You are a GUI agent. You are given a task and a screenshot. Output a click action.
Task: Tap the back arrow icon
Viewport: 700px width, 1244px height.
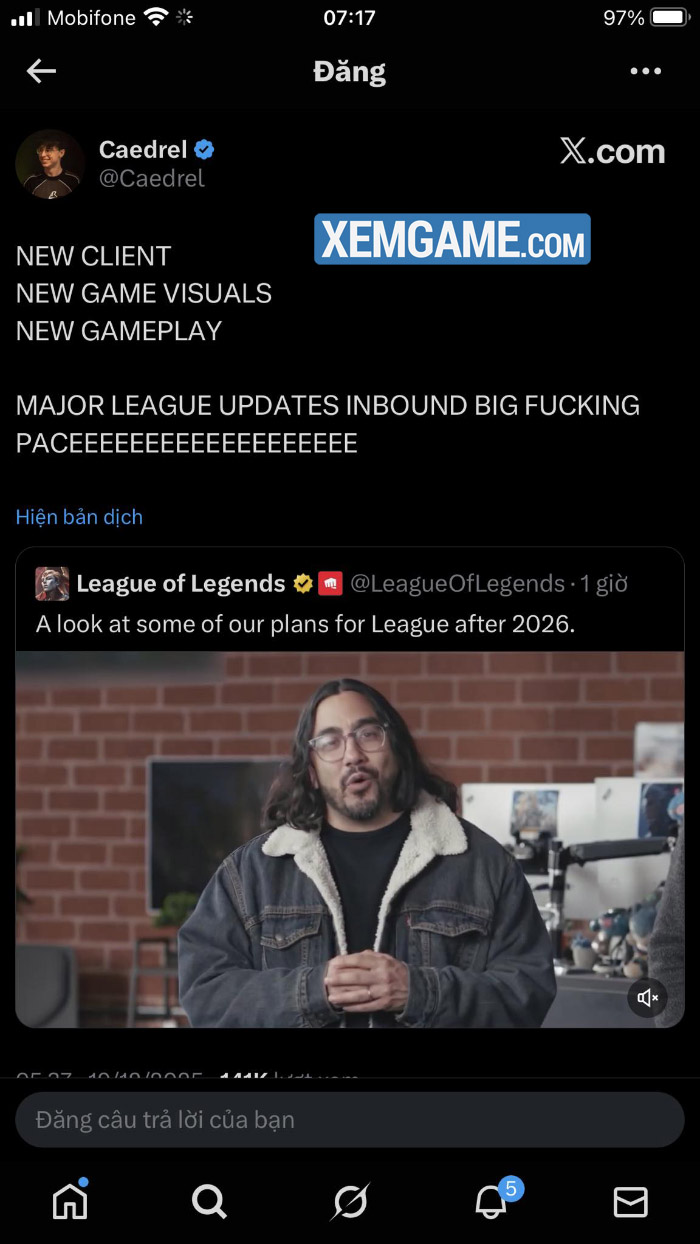point(41,71)
